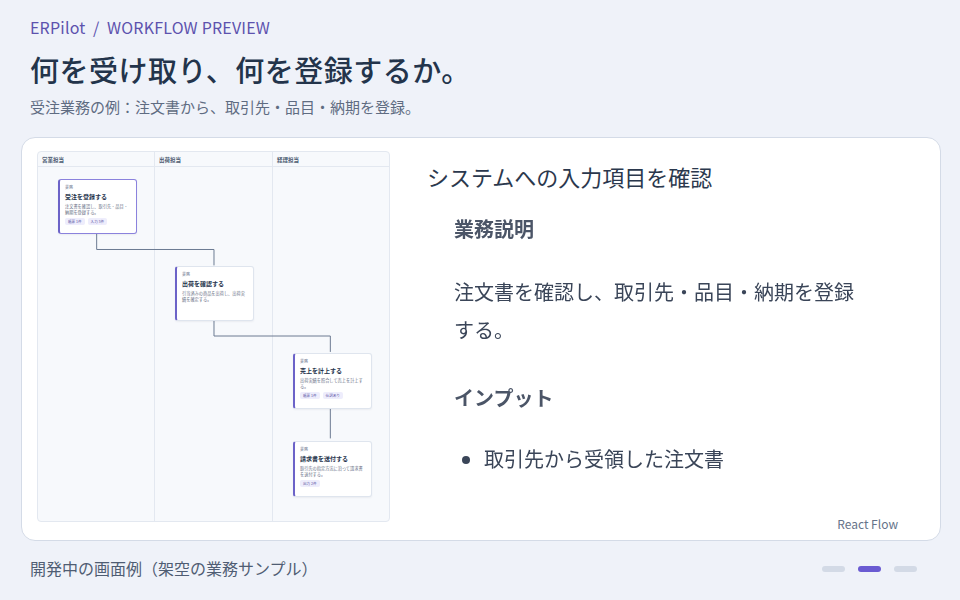This screenshot has width=960, height=600.
Task: Click the インプット section heading
Action: pyautogui.click(x=503, y=398)
